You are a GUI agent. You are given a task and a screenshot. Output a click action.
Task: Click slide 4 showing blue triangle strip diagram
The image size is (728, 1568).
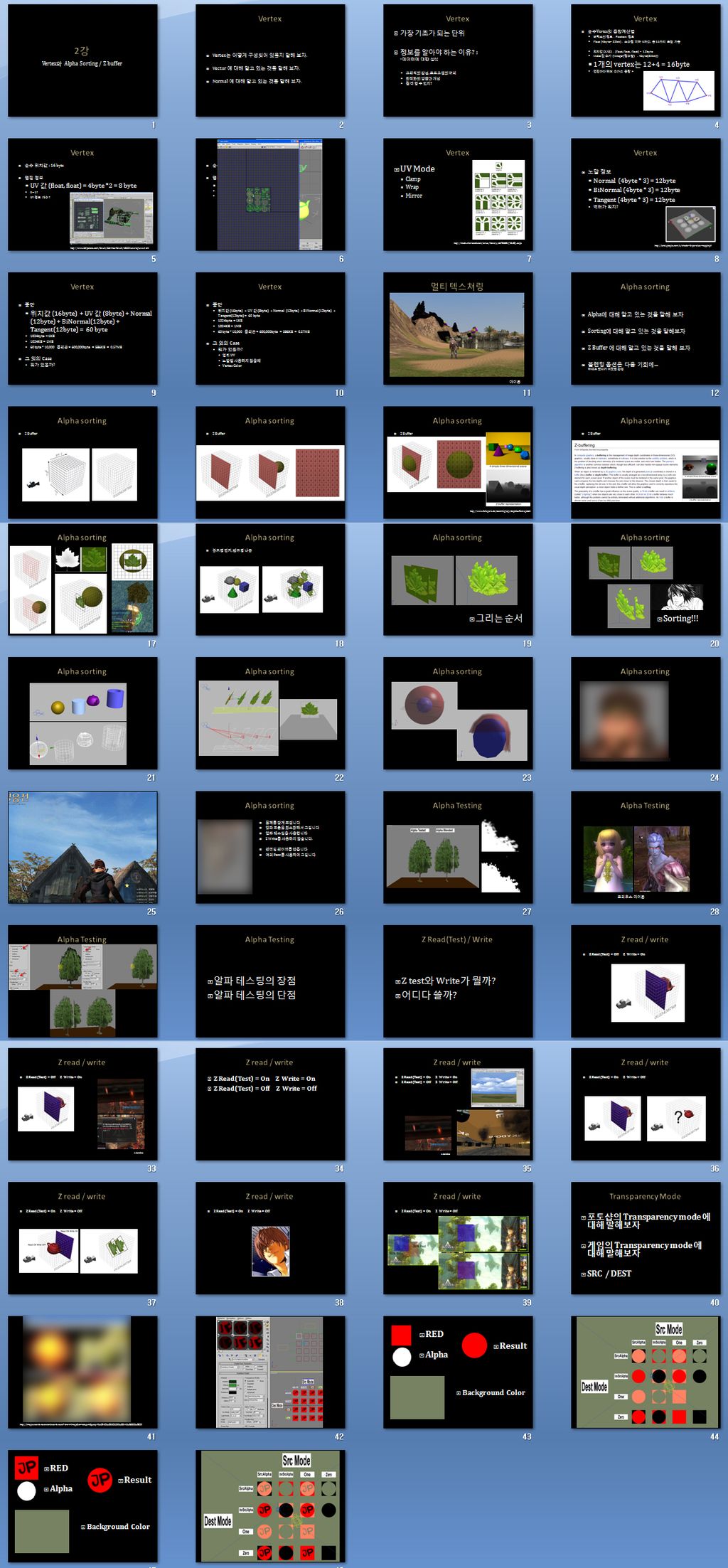pos(646,60)
